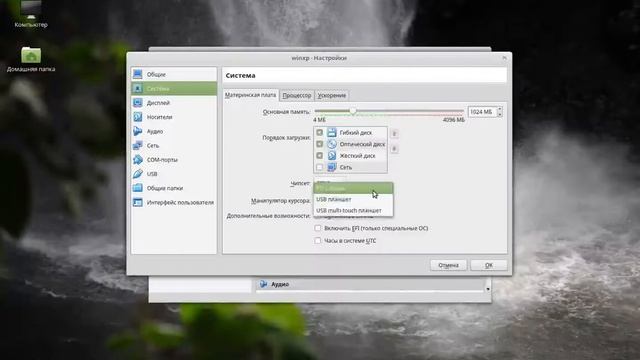The image size is (640, 360).
Task: Click the 4096 МБ maximum memory label
Action: pos(453,120)
